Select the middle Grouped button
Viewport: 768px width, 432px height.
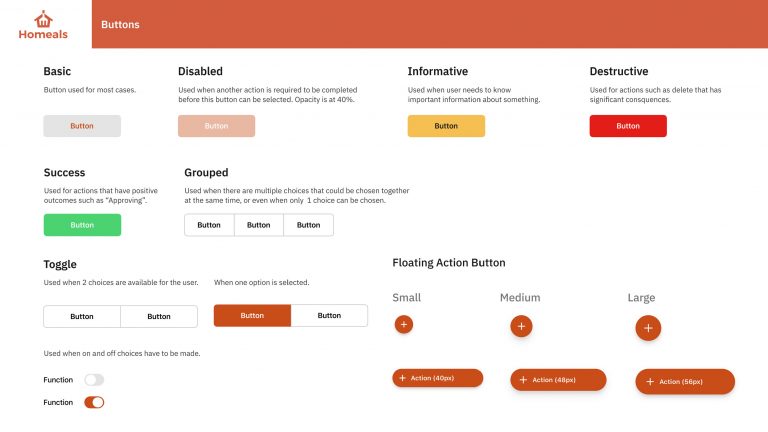pyautogui.click(x=259, y=225)
